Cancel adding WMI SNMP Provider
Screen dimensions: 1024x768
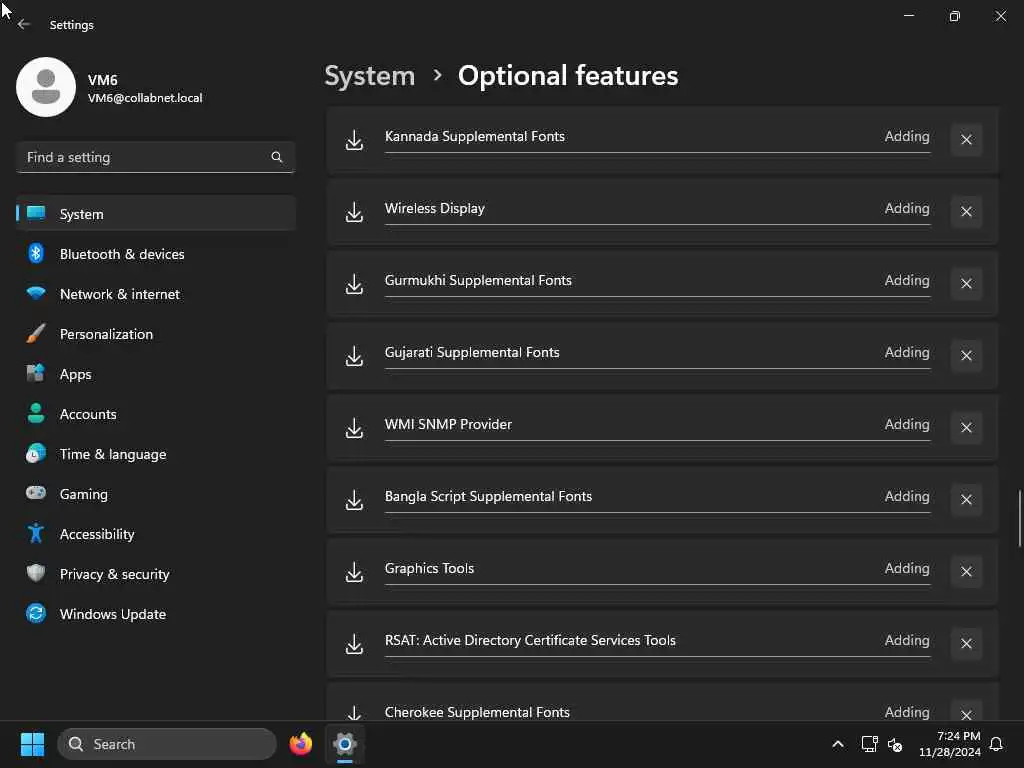966,428
